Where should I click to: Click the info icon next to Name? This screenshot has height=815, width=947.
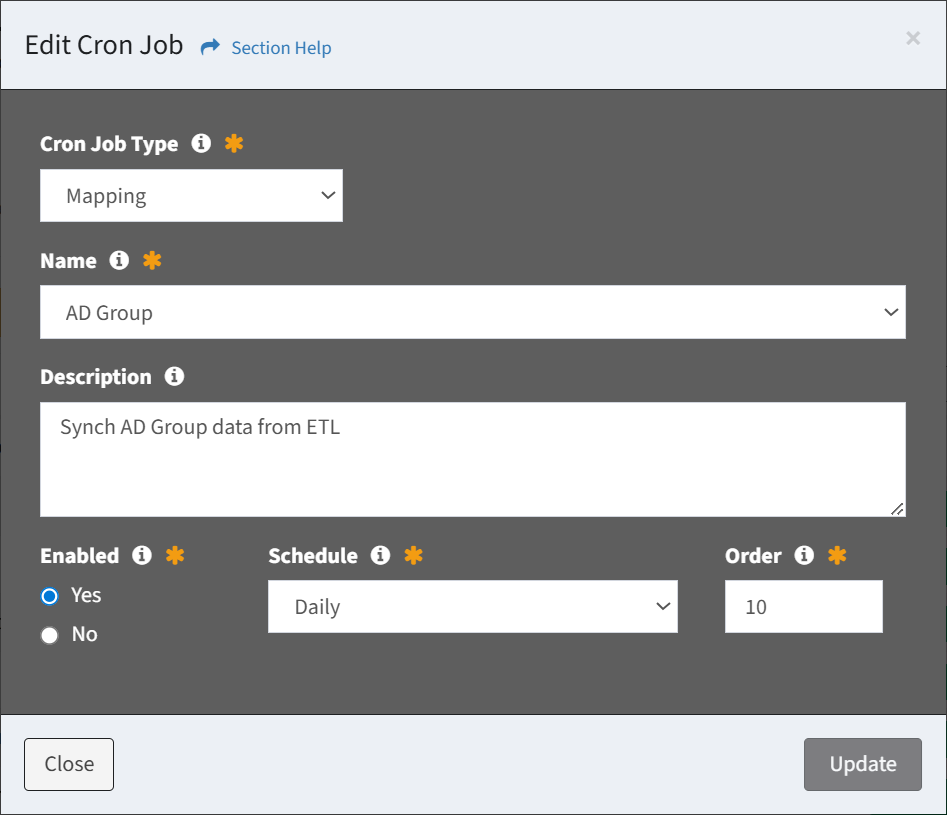(119, 260)
